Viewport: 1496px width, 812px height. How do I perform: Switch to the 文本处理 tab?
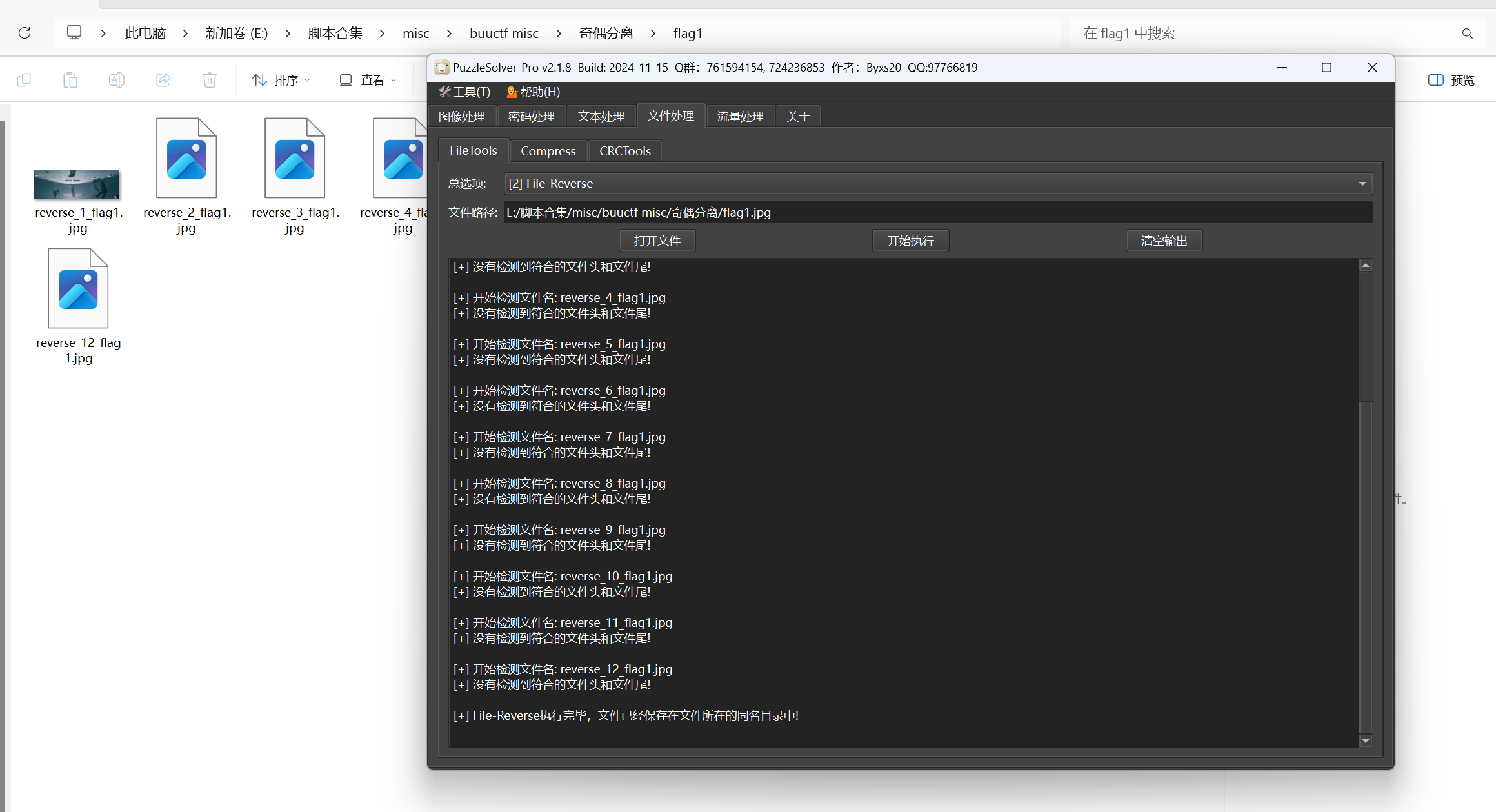click(x=601, y=116)
